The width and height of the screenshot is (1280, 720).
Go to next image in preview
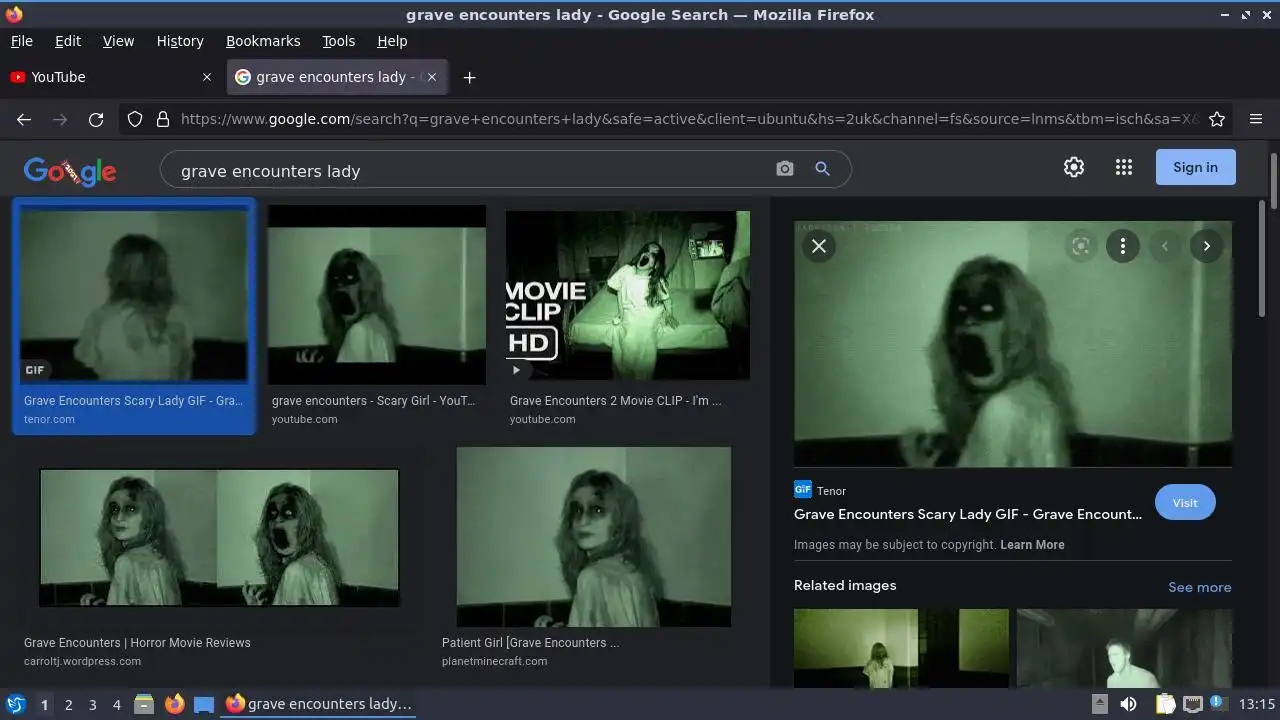(x=1207, y=246)
